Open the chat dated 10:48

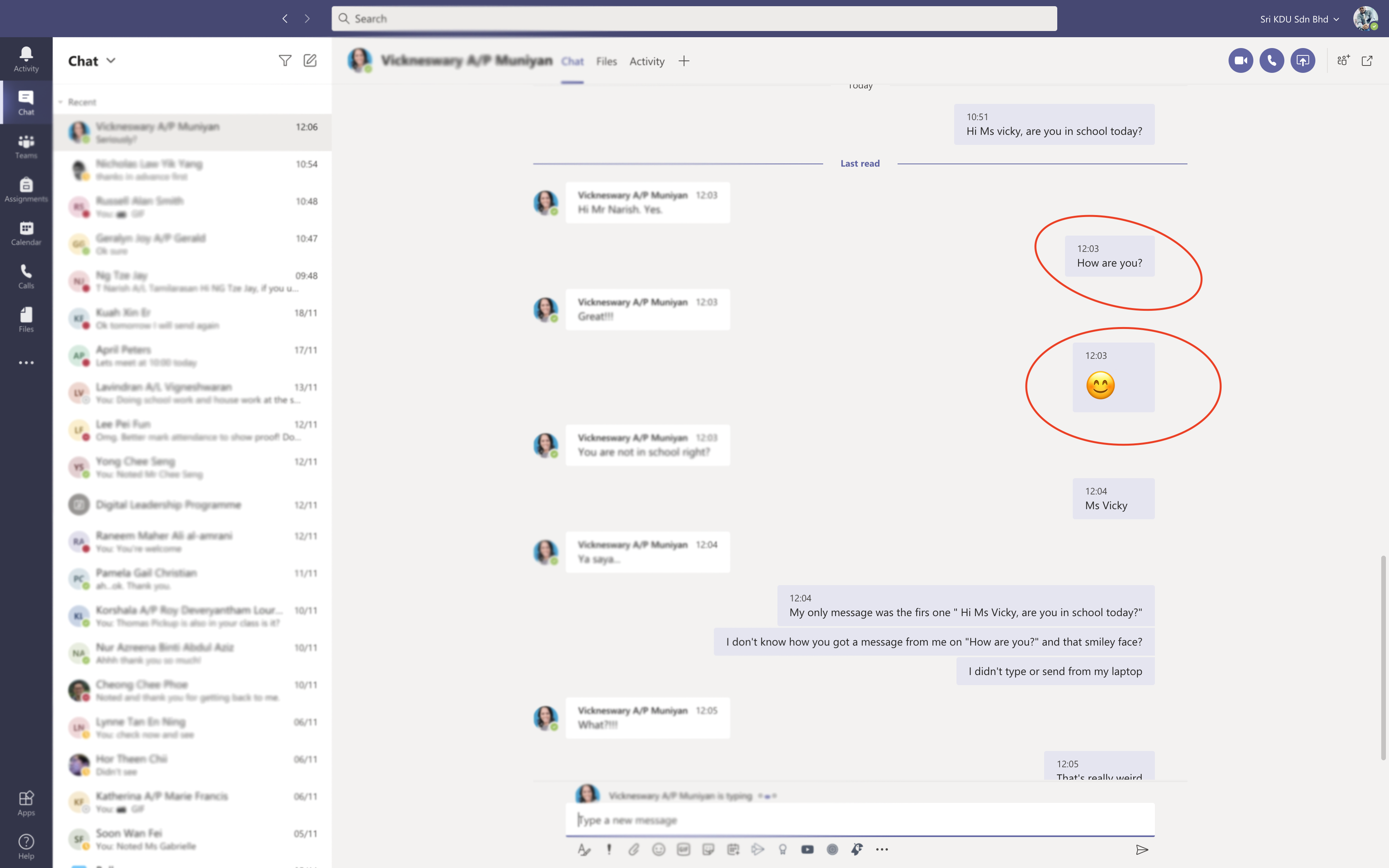192,207
